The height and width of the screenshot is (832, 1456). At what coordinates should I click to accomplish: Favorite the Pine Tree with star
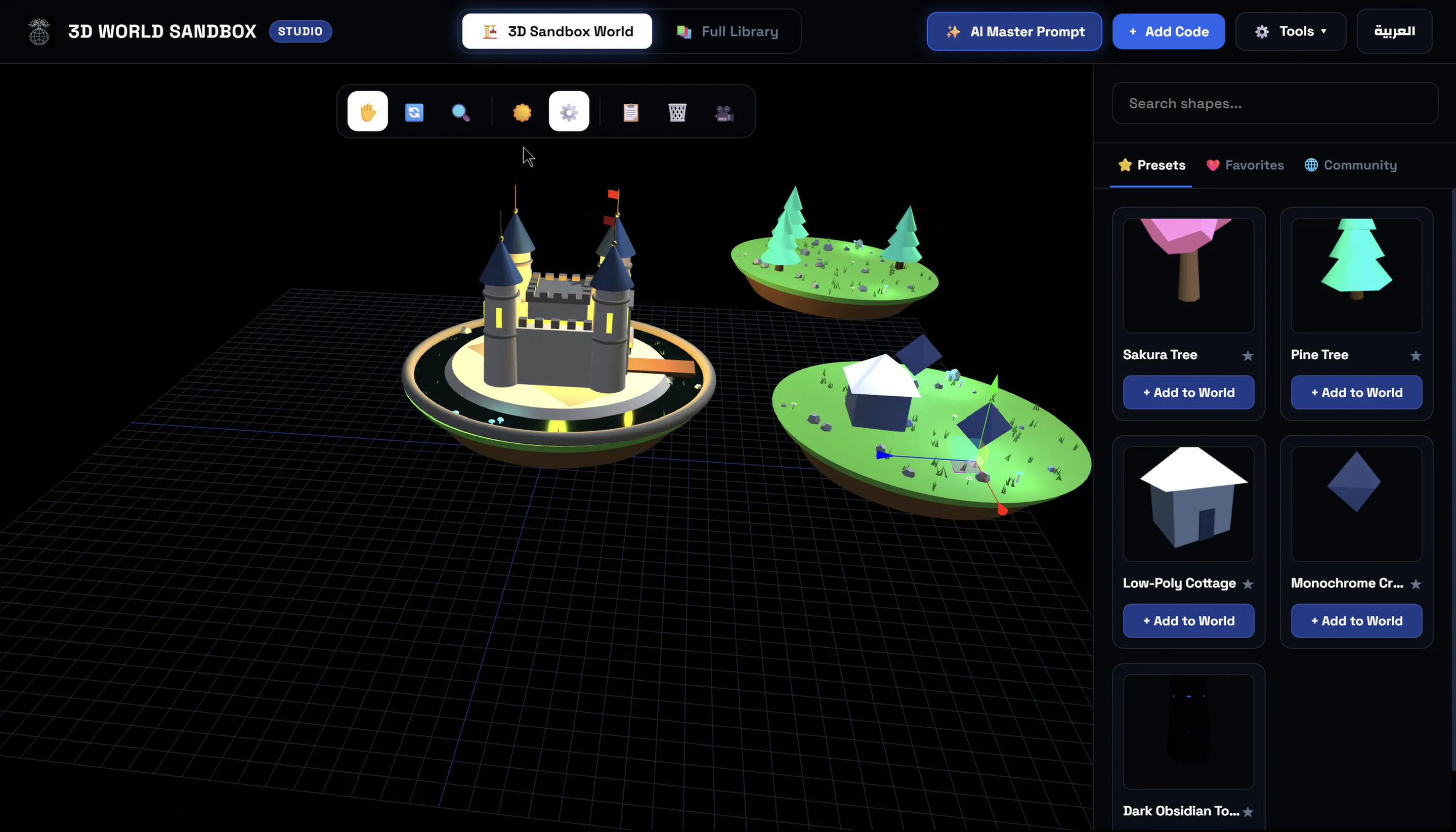pyautogui.click(x=1416, y=355)
